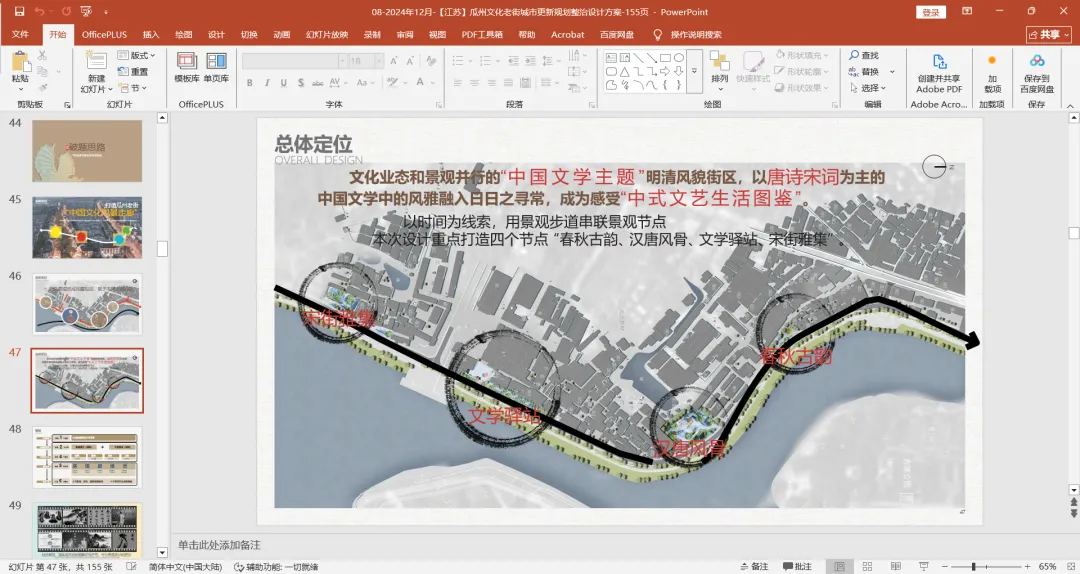Select the oval shape in shapes gallery

coord(678,58)
